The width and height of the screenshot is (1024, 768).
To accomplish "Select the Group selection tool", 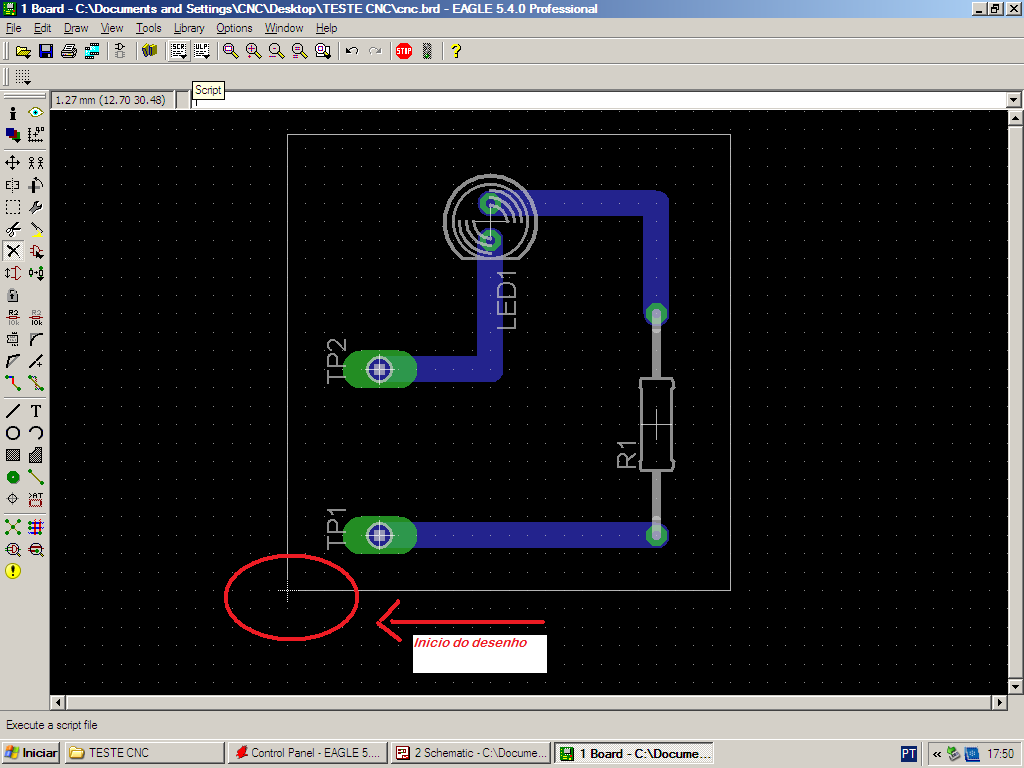I will 12,207.
